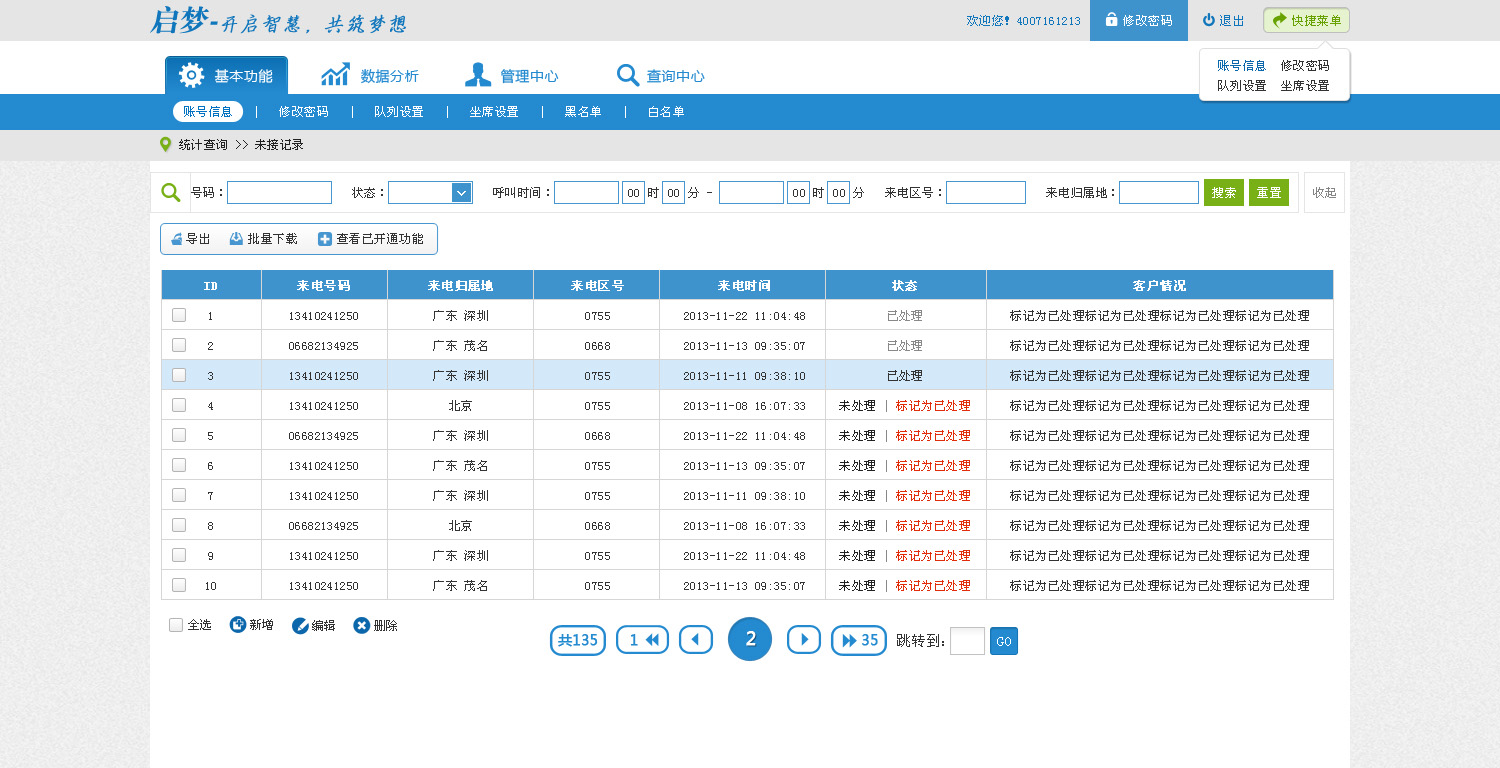
Task: Open 队列设置 in the blue submenu
Action: coord(398,112)
